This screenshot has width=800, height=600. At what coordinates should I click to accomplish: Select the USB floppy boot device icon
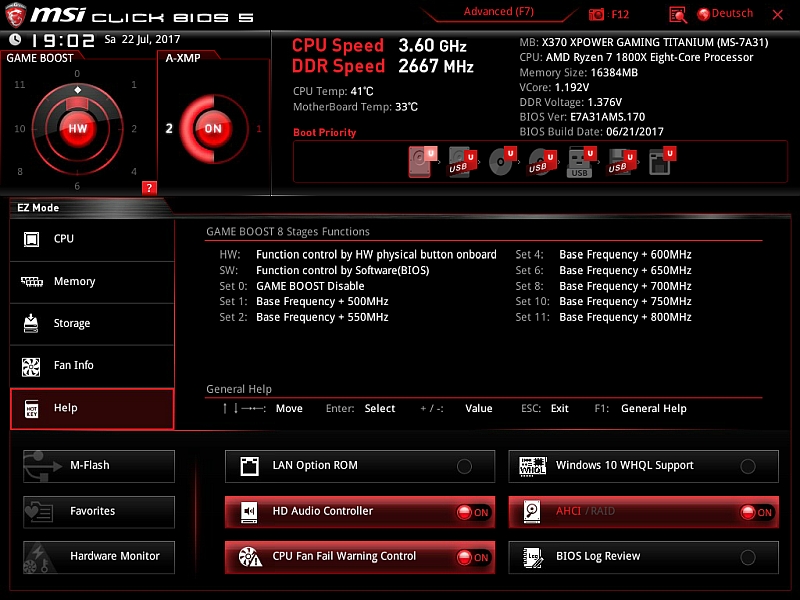[x=621, y=162]
